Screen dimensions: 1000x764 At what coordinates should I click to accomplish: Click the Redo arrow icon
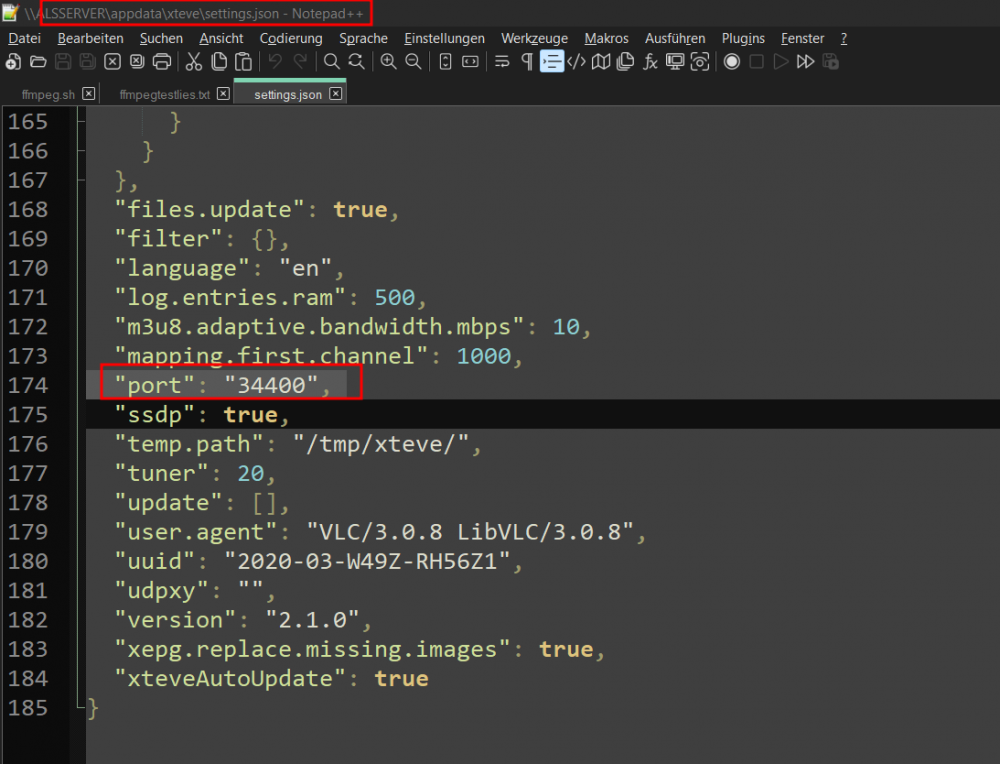coord(300,62)
